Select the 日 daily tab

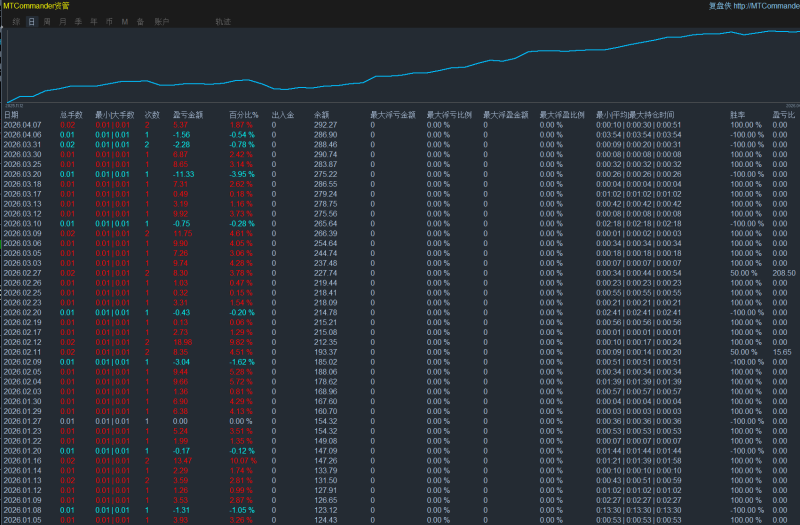(32, 21)
